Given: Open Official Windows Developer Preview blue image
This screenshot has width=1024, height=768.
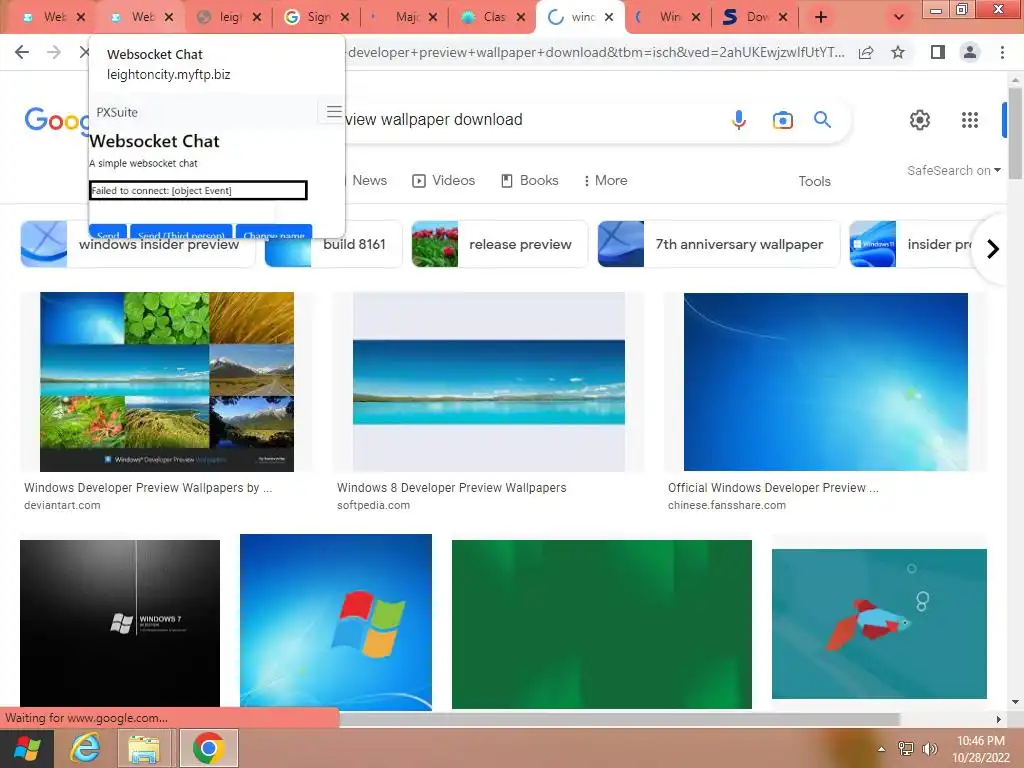Looking at the screenshot, I should pos(825,381).
